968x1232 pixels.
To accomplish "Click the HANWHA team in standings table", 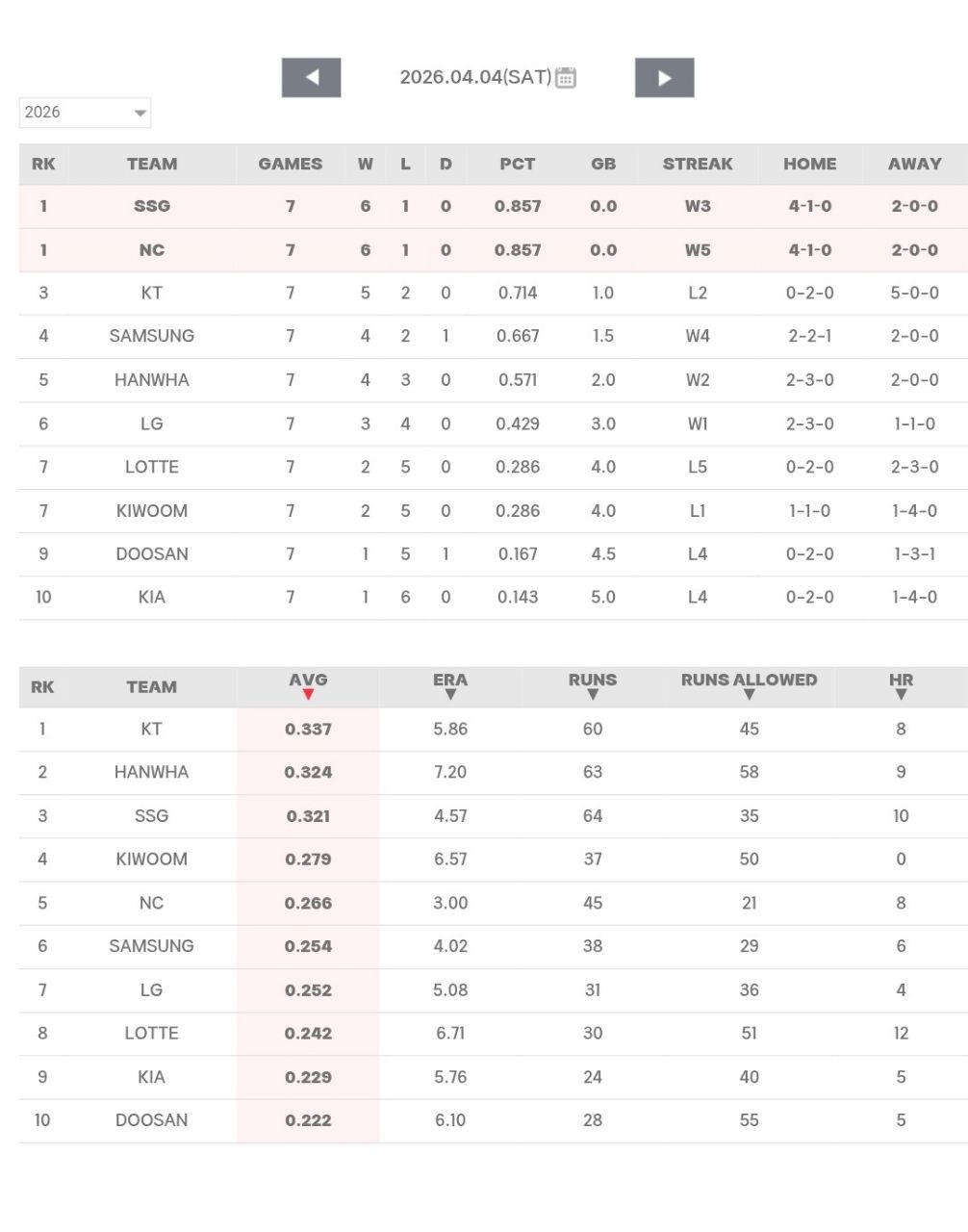I will coord(152,380).
